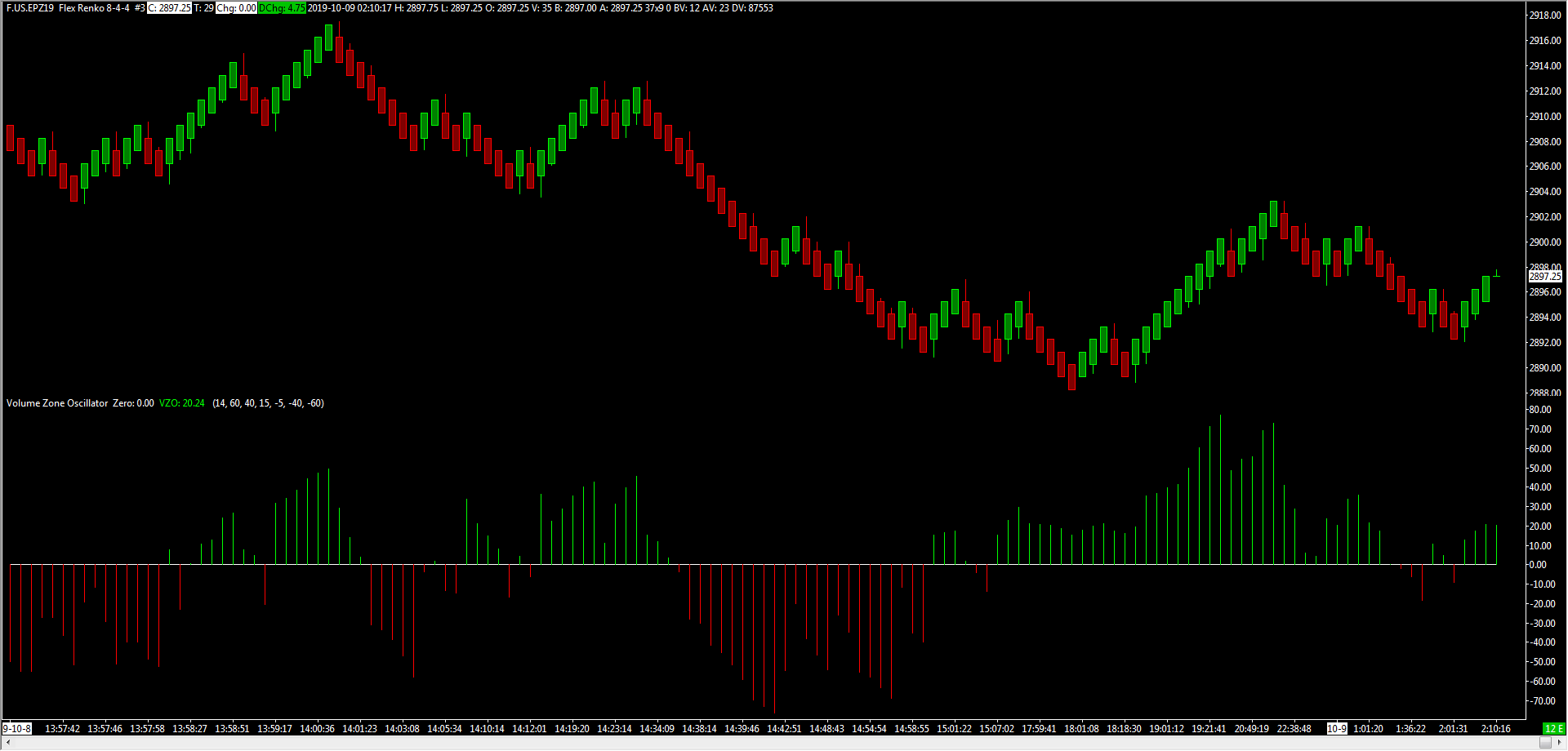This screenshot has width=1568, height=751.
Task: Click the '9-10-8' date label on the time axis
Action: pyautogui.click(x=16, y=729)
